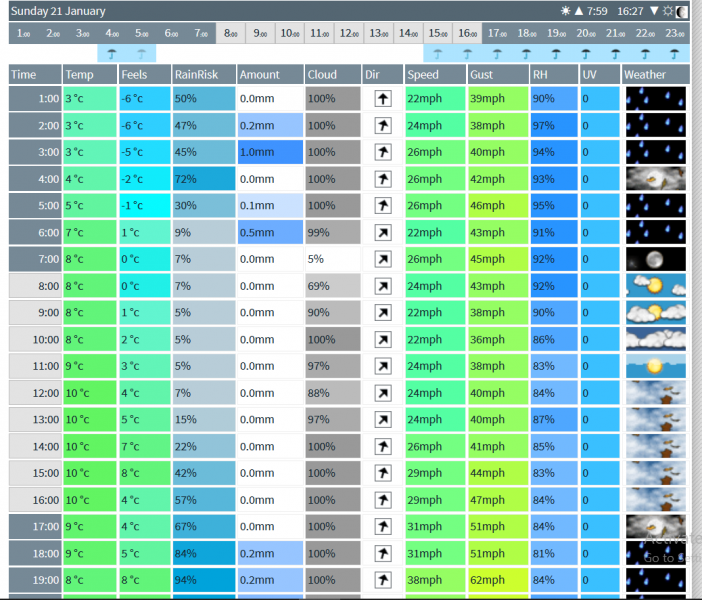Click the partly cloudy weather icon at 8:00
Viewport: 702px width, 600px height.
click(x=655, y=286)
